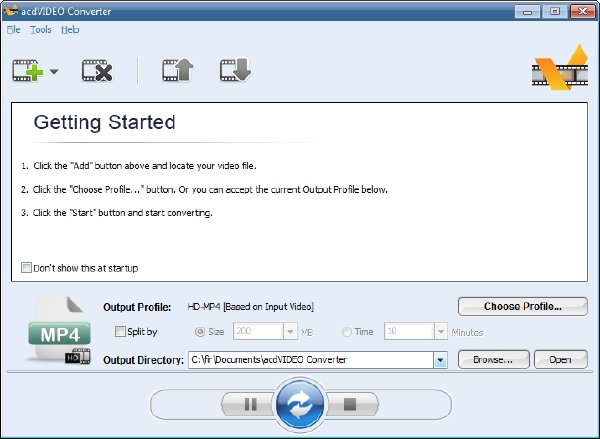Close the acdVIDEO Converter window
This screenshot has height=439, width=600.
(x=582, y=11)
